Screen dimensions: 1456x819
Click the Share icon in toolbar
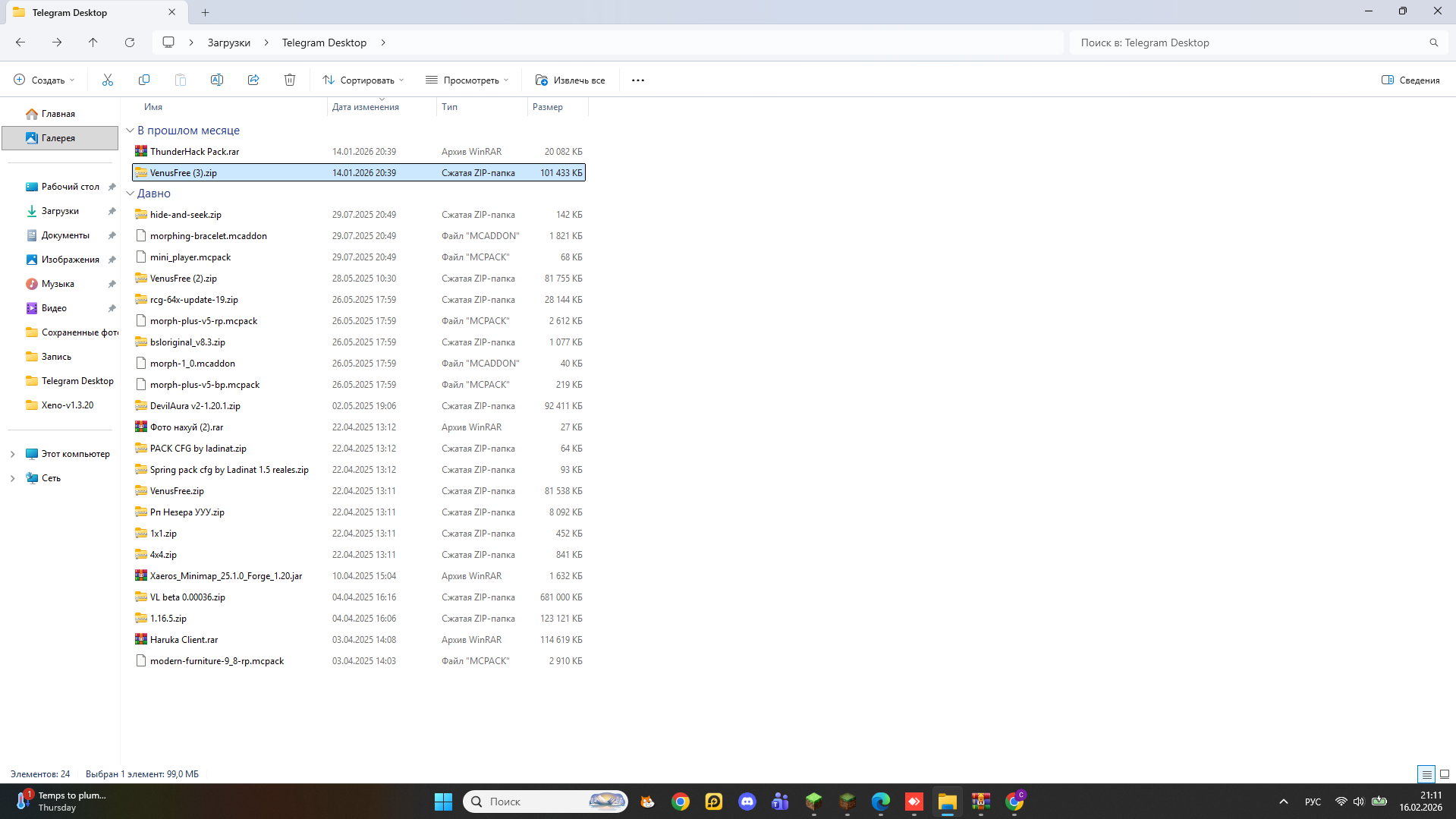pyautogui.click(x=253, y=80)
